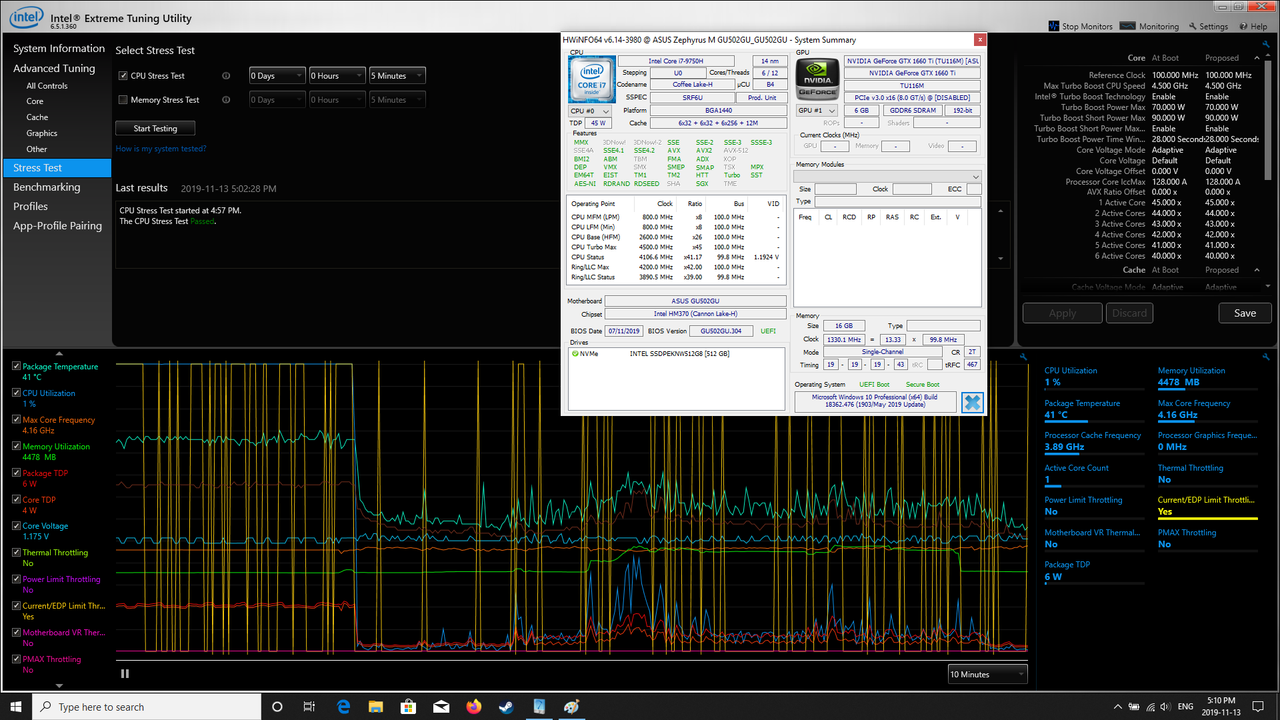Select the Graphics tuning section

(42, 133)
